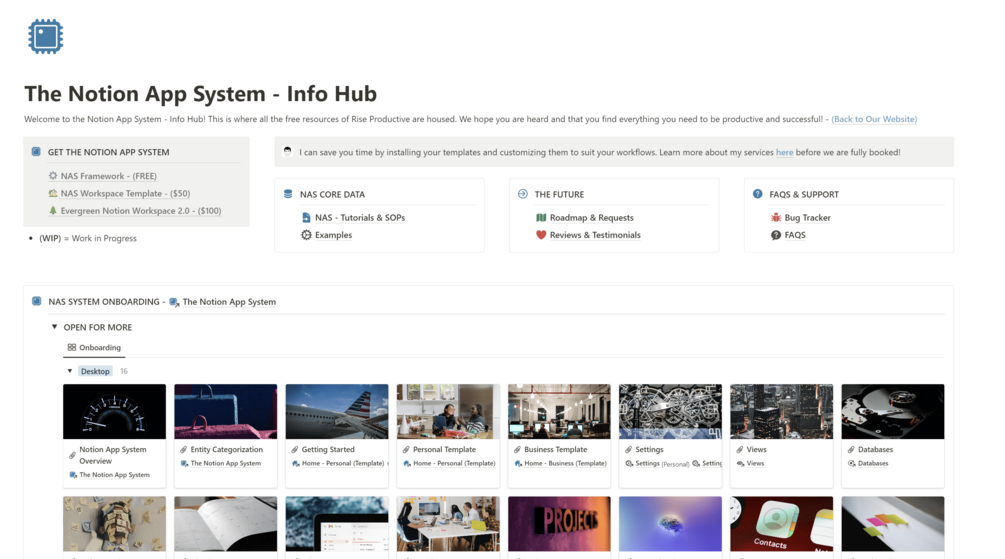
Task: Open the Views city skyline thumbnail
Action: (x=781, y=412)
